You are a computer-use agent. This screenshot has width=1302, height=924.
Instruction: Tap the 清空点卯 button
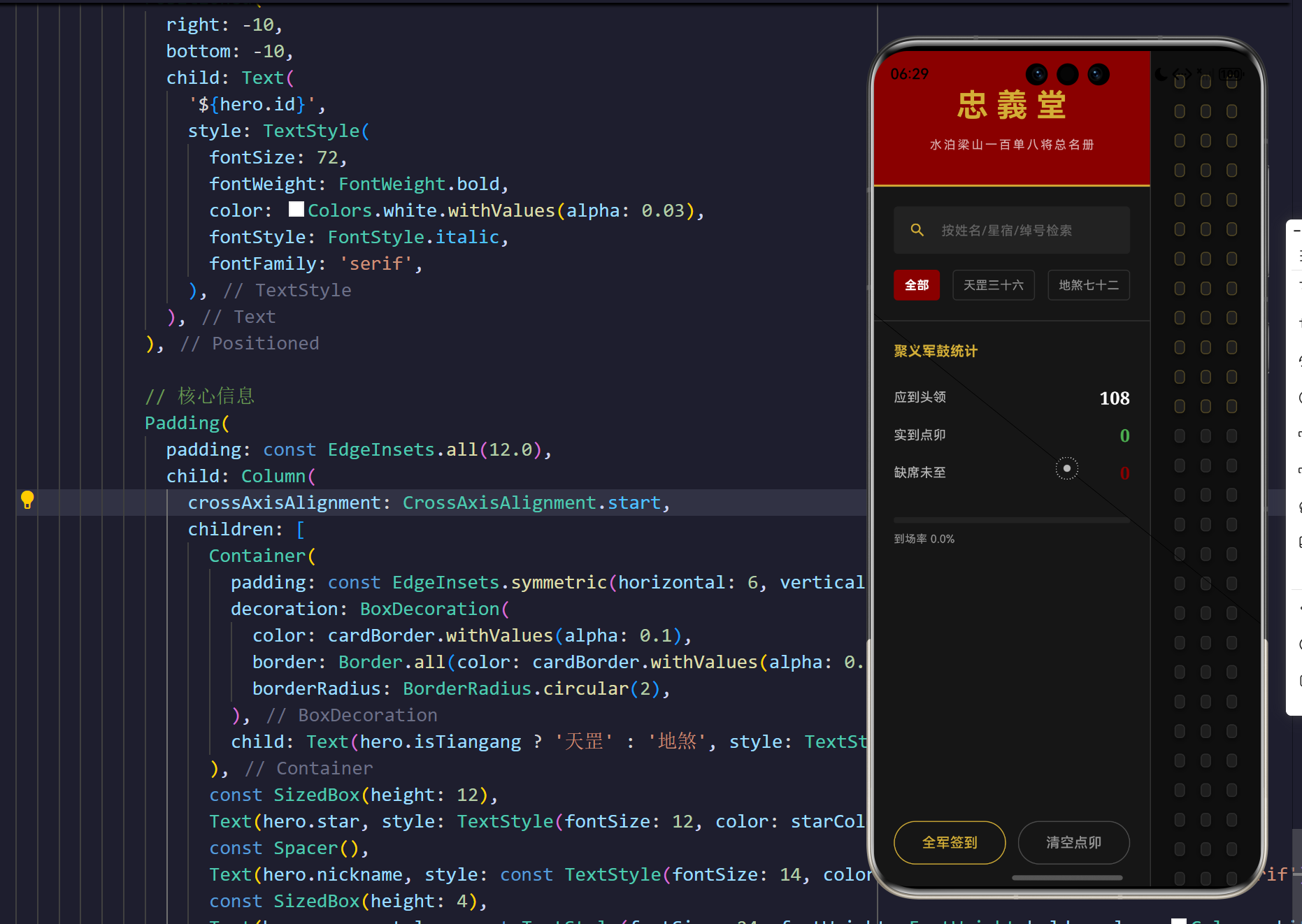pos(1073,842)
